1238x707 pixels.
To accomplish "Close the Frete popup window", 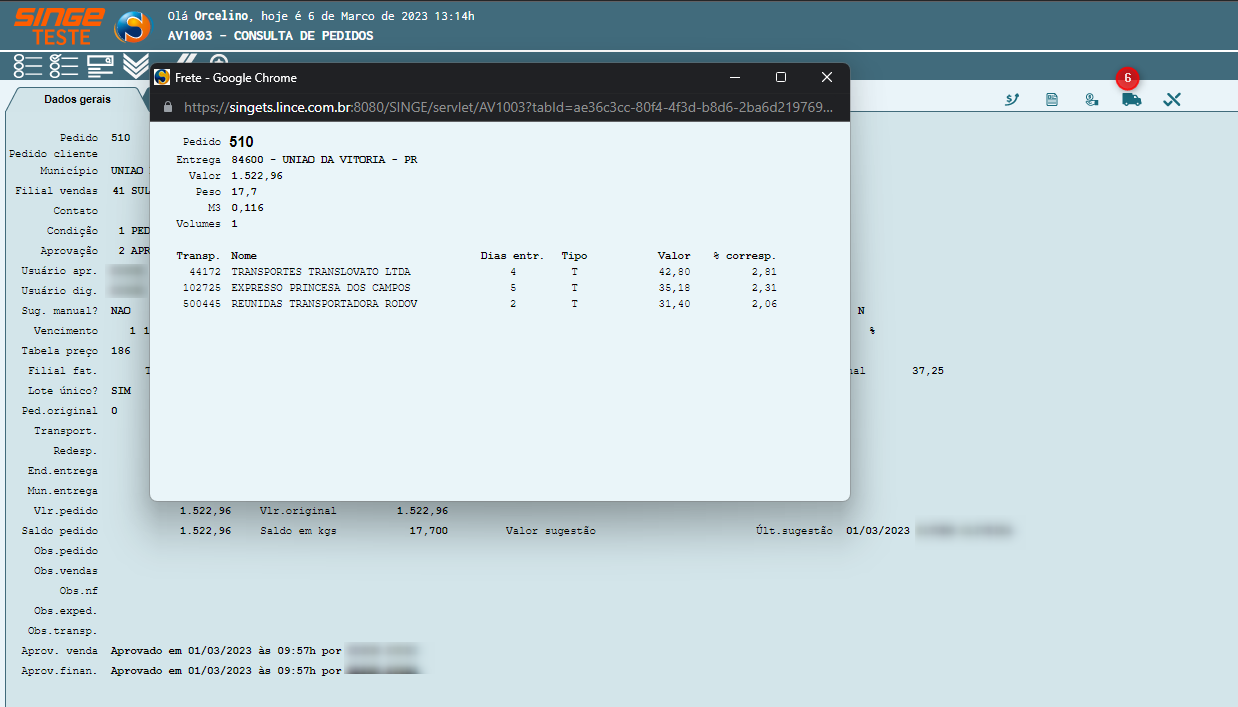I will coord(826,78).
